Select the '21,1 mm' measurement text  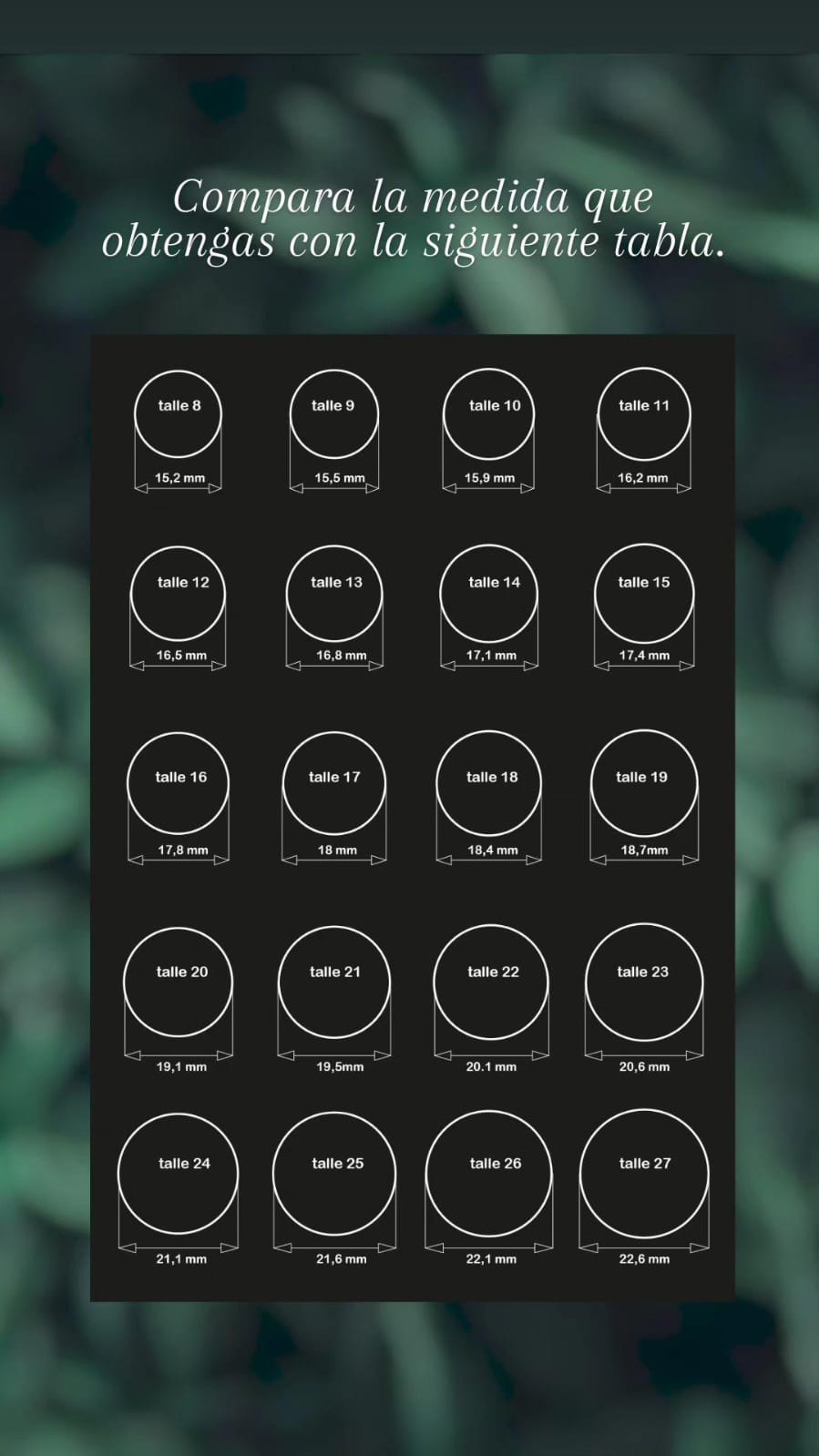[x=181, y=1258]
